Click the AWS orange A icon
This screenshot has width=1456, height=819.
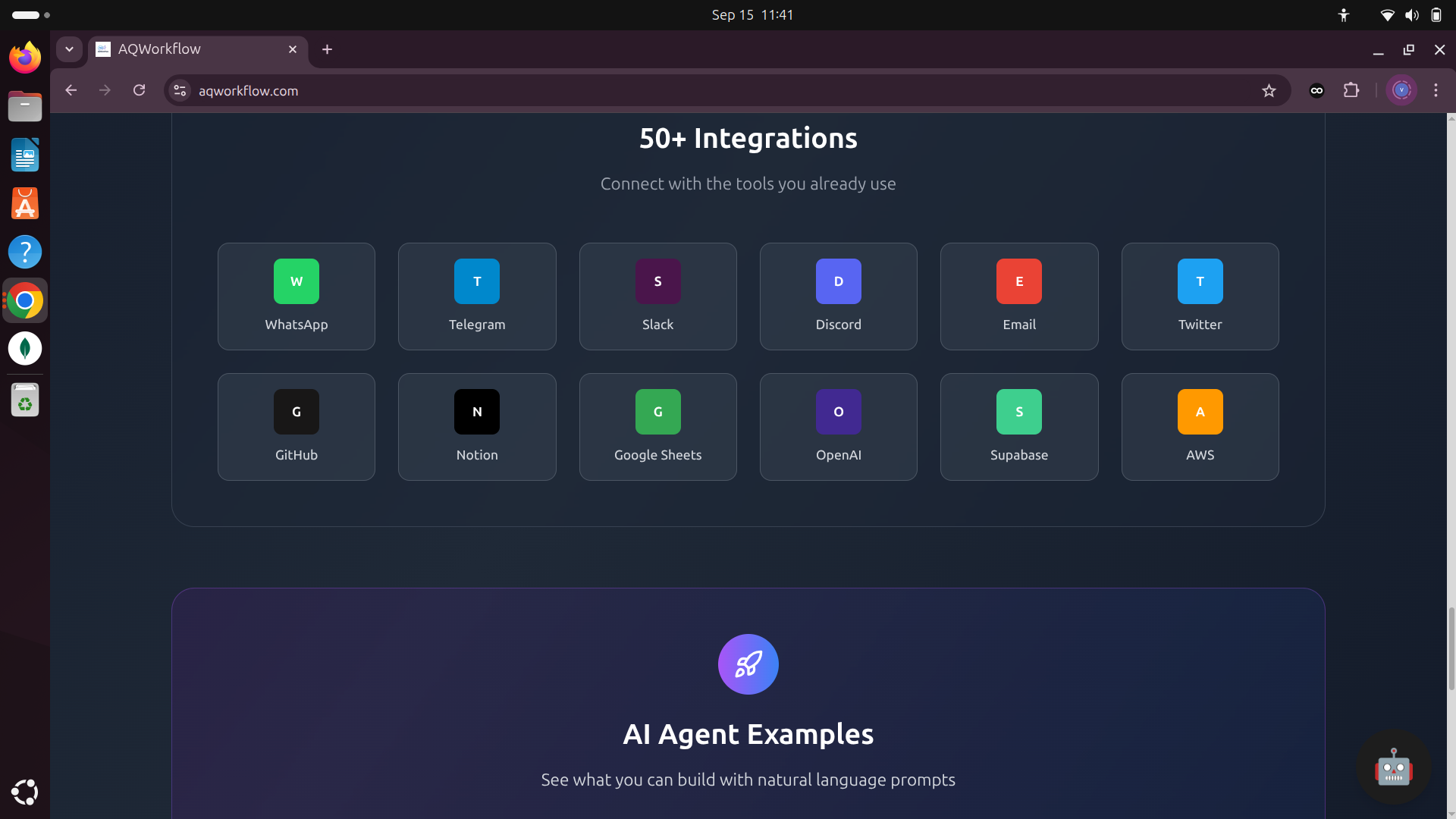pos(1200,412)
